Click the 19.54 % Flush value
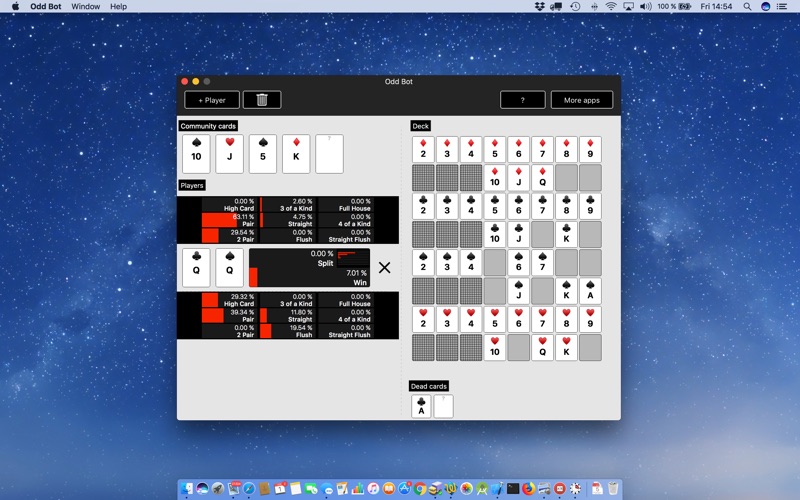The image size is (800, 500). (x=301, y=328)
